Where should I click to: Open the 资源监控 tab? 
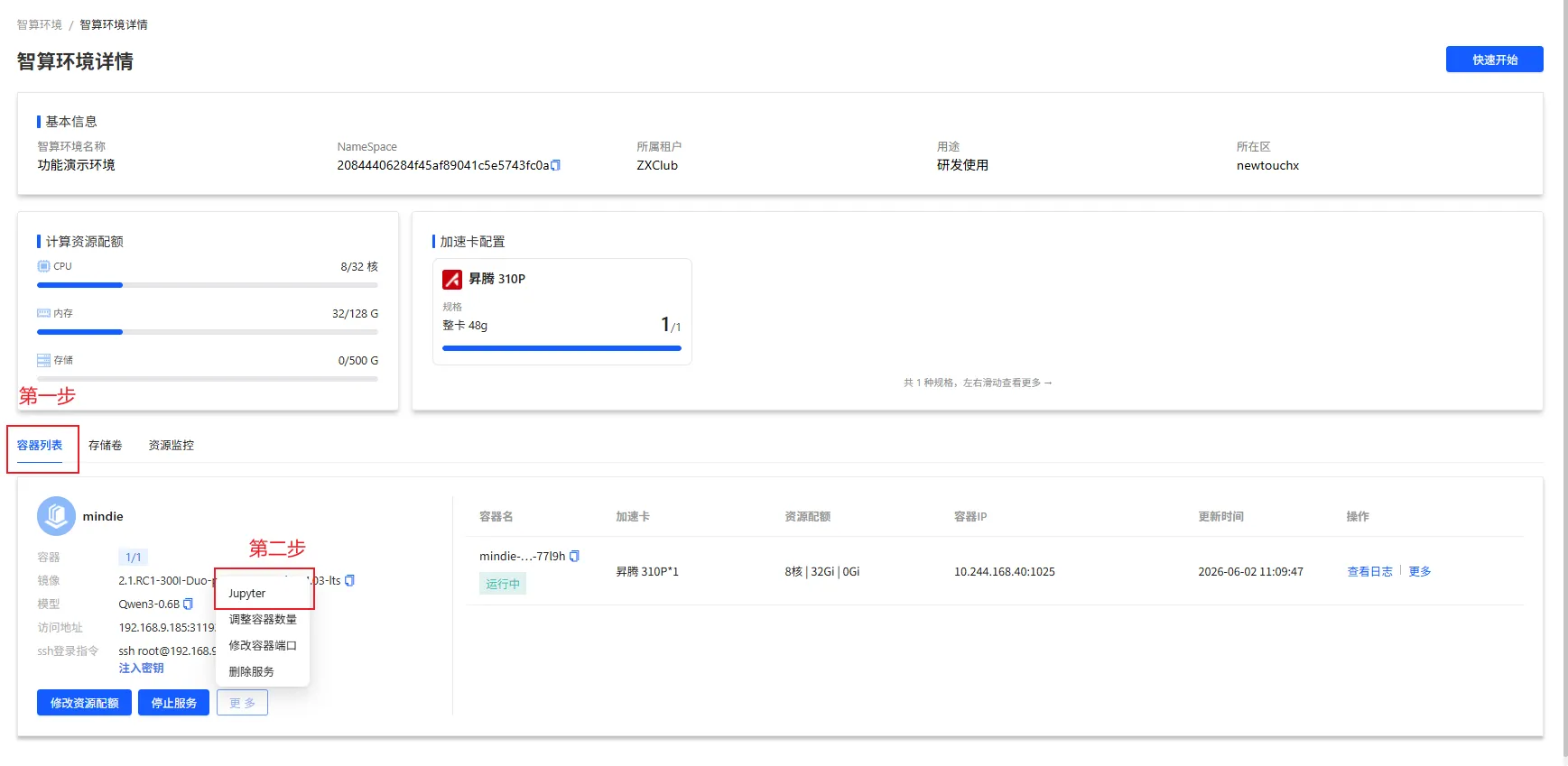click(x=171, y=445)
